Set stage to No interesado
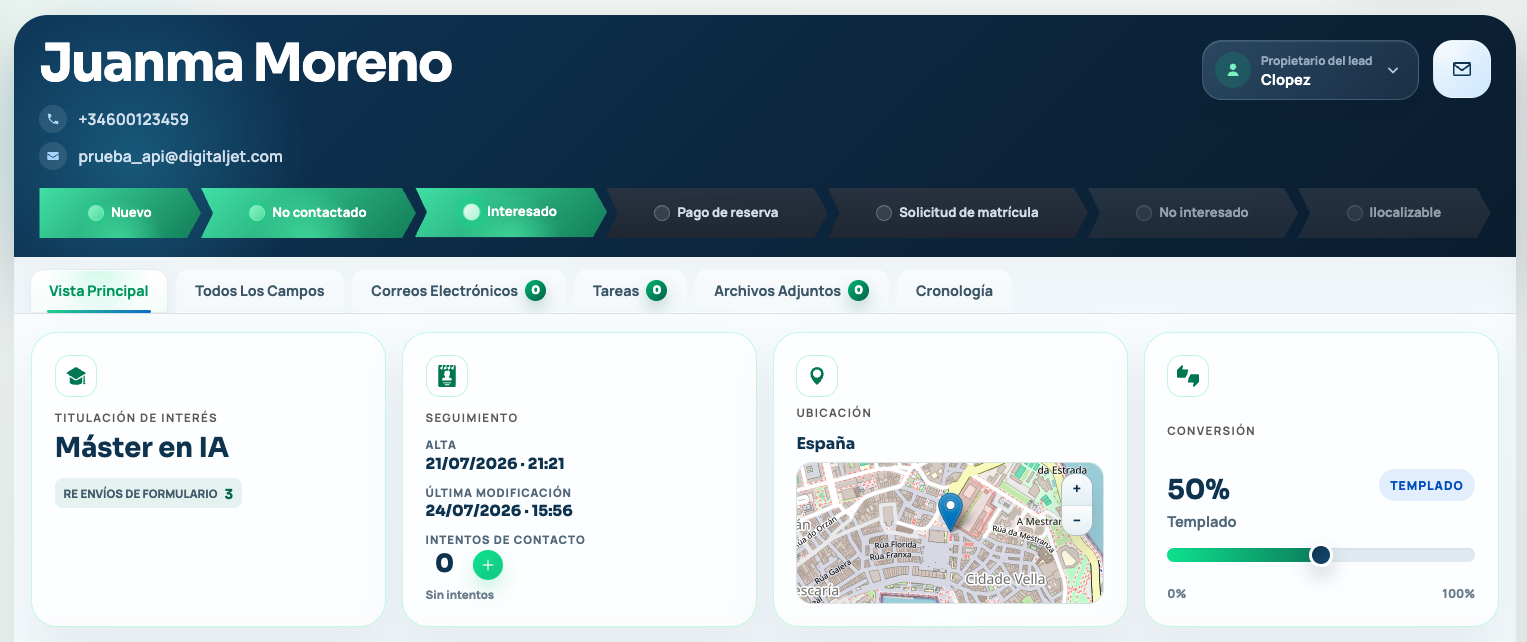1527x642 pixels. point(1192,212)
